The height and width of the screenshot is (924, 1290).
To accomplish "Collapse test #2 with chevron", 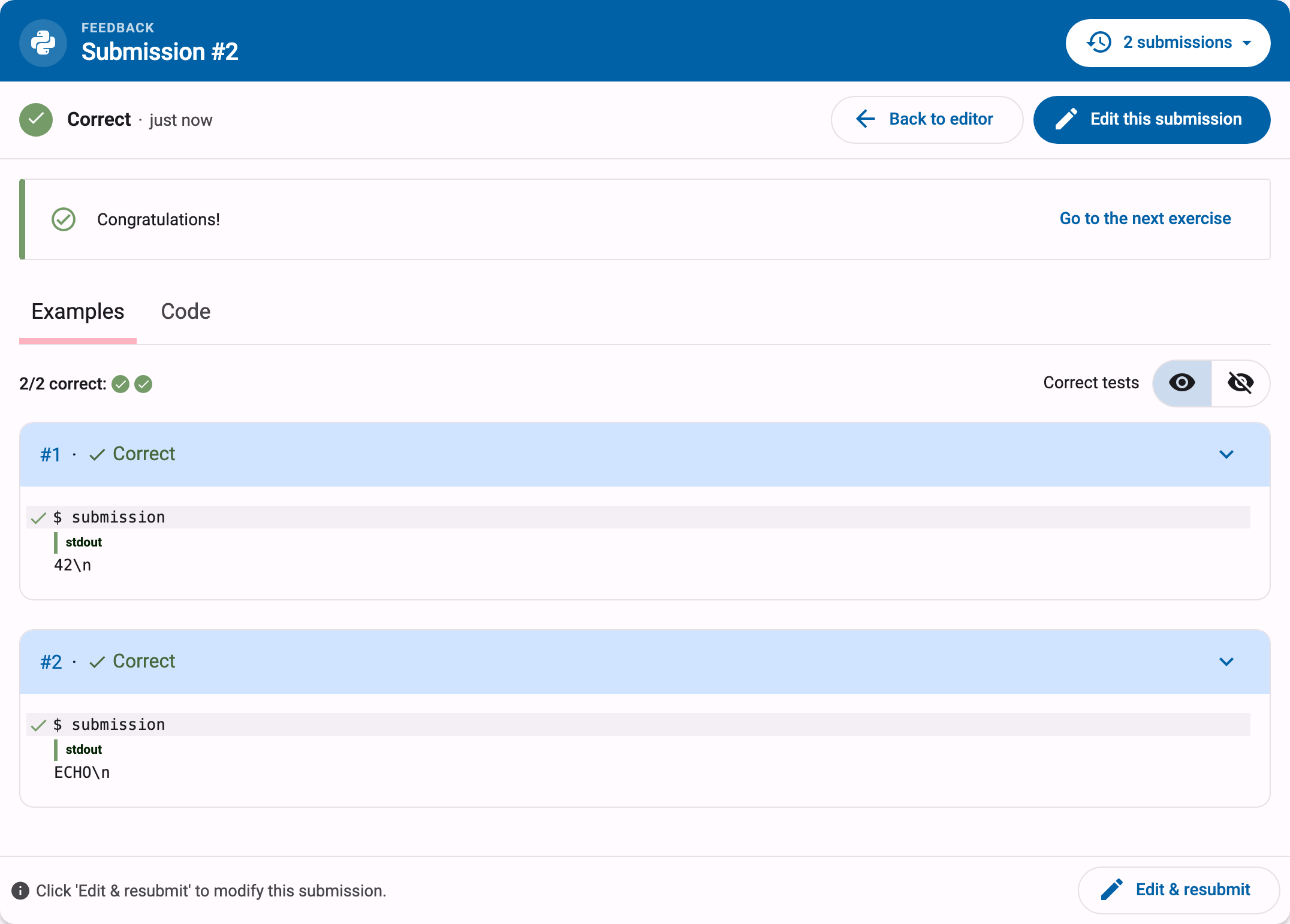I will pos(1226,662).
